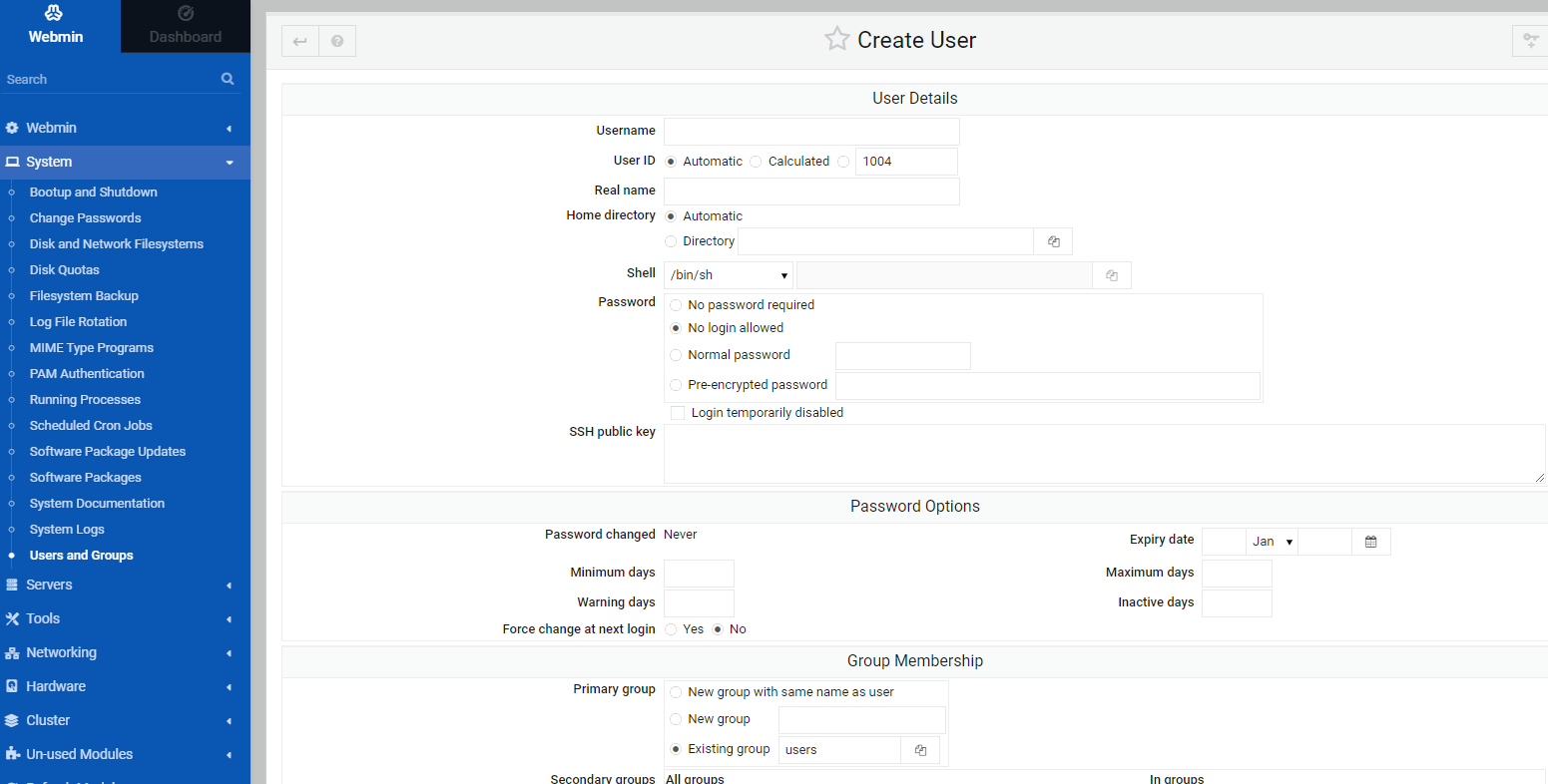Open the existing group chooser icon

tap(920, 750)
